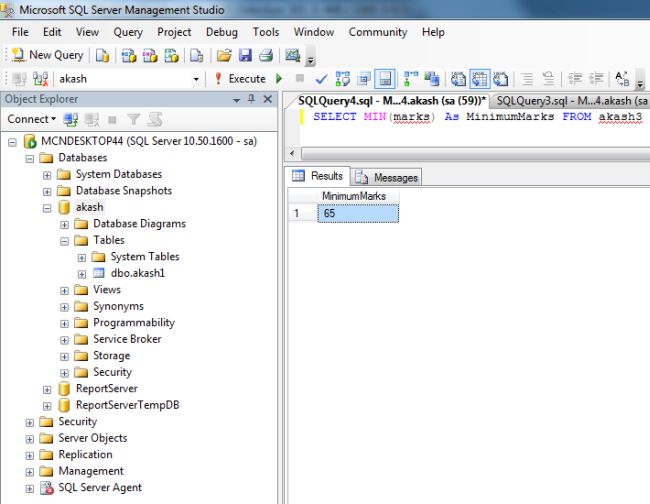Click Specify Template Parameters icon
The image size is (650, 504).
coord(622,79)
